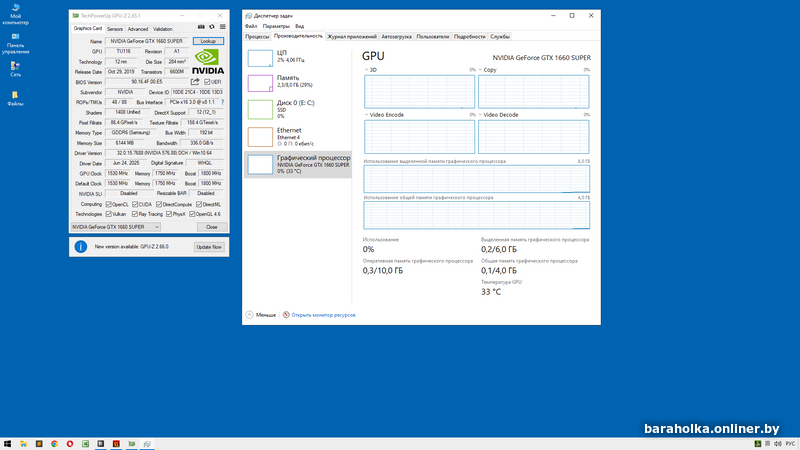Screen dimensions: 800x450
Task: Click the Task Manager taskbar icon
Action: pyautogui.click(x=147, y=444)
